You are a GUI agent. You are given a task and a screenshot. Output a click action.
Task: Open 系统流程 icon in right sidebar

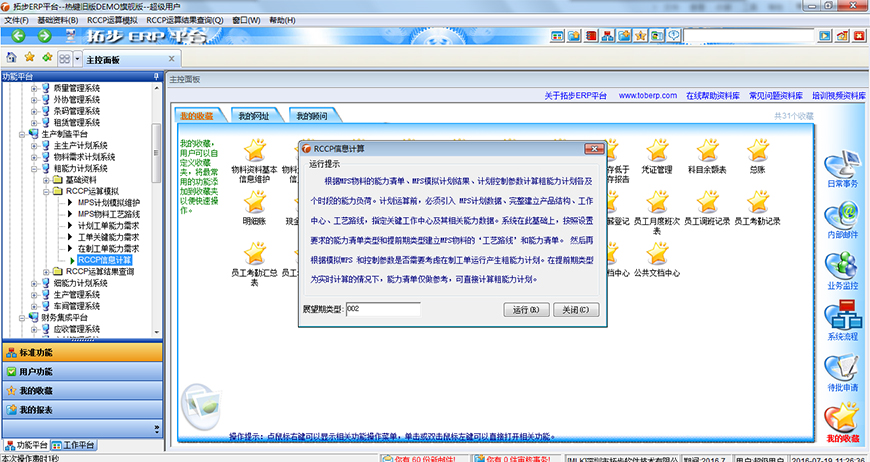click(x=842, y=318)
